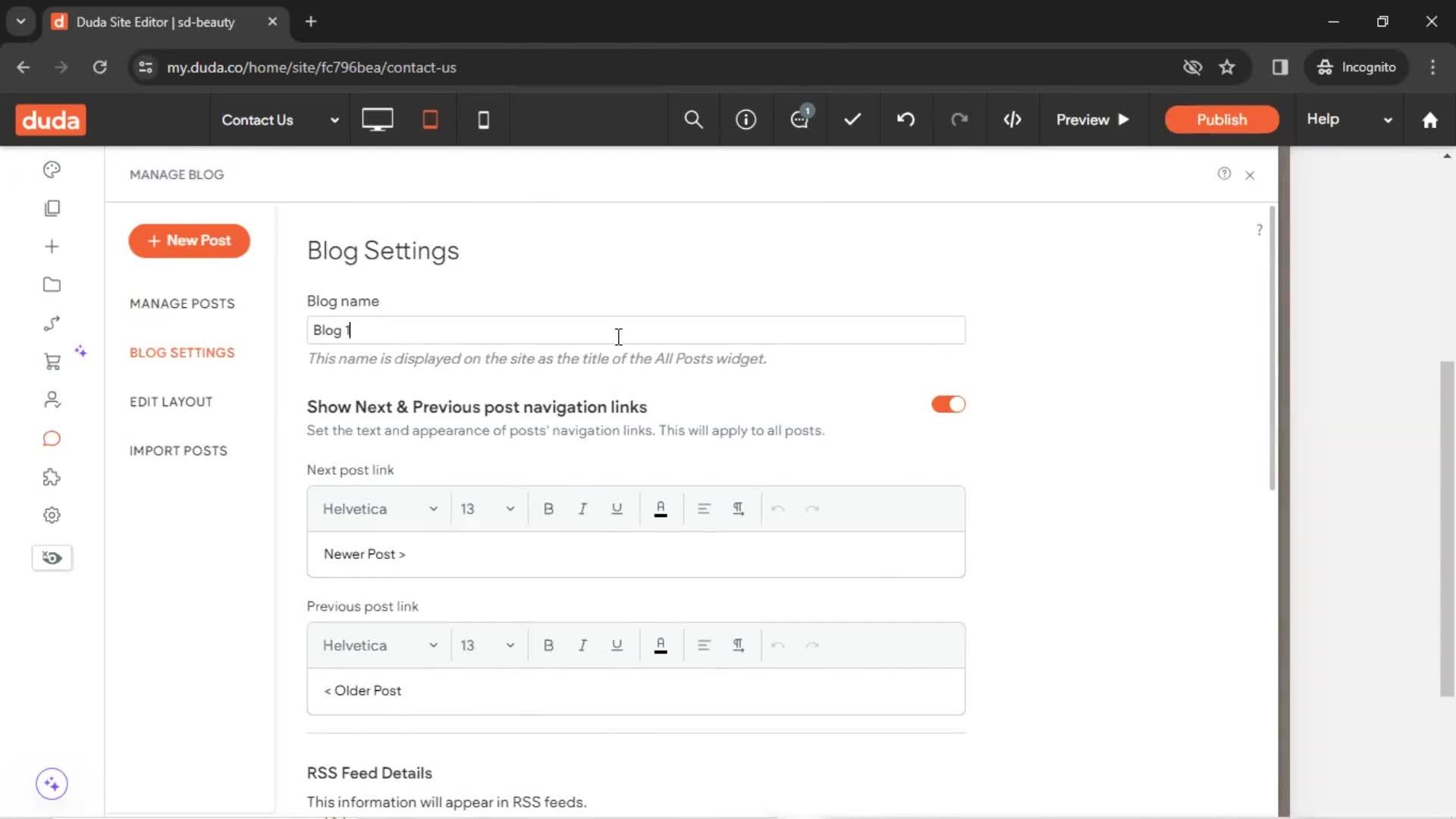This screenshot has width=1456, height=819.
Task: Open Import Posts section
Action: [x=178, y=451]
